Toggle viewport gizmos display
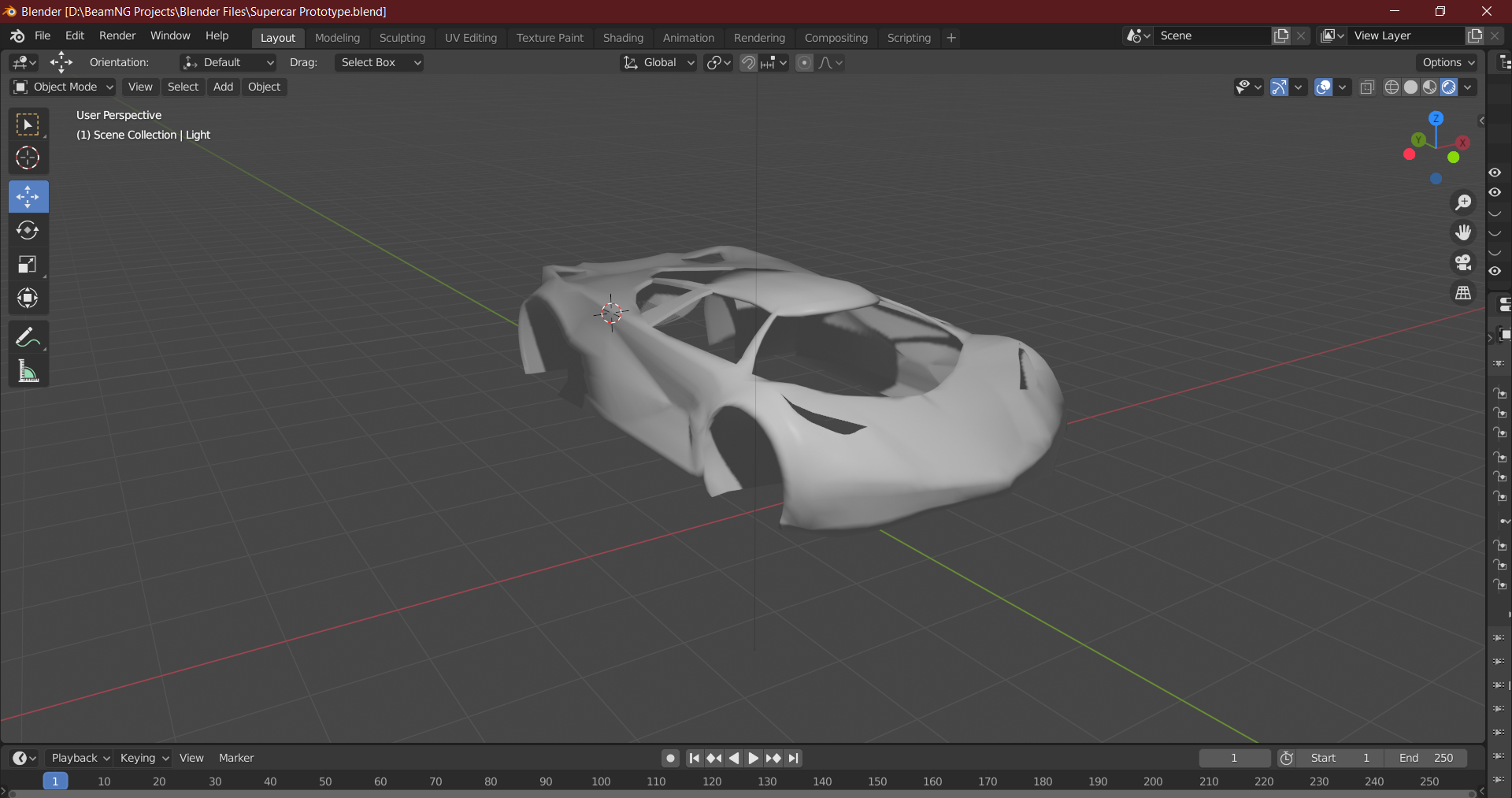 pyautogui.click(x=1279, y=87)
